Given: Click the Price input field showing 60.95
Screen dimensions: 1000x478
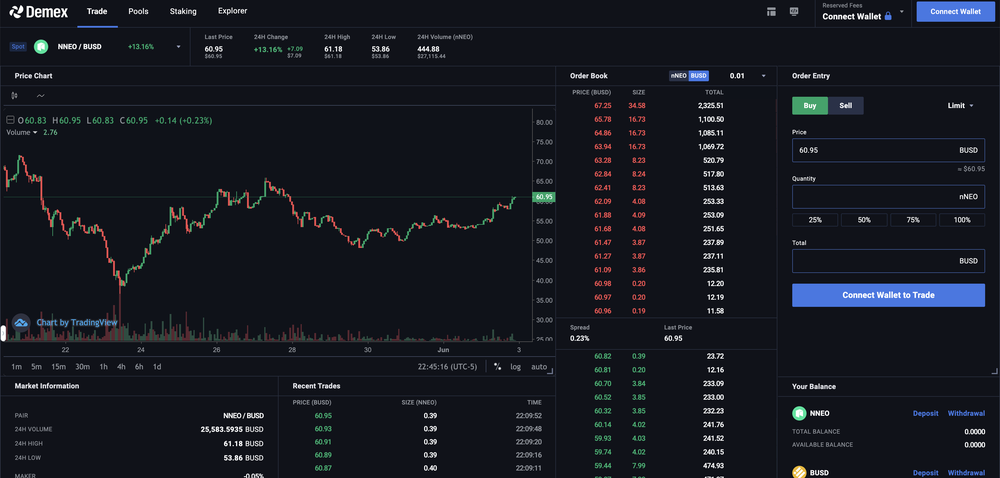Looking at the screenshot, I should pos(888,150).
